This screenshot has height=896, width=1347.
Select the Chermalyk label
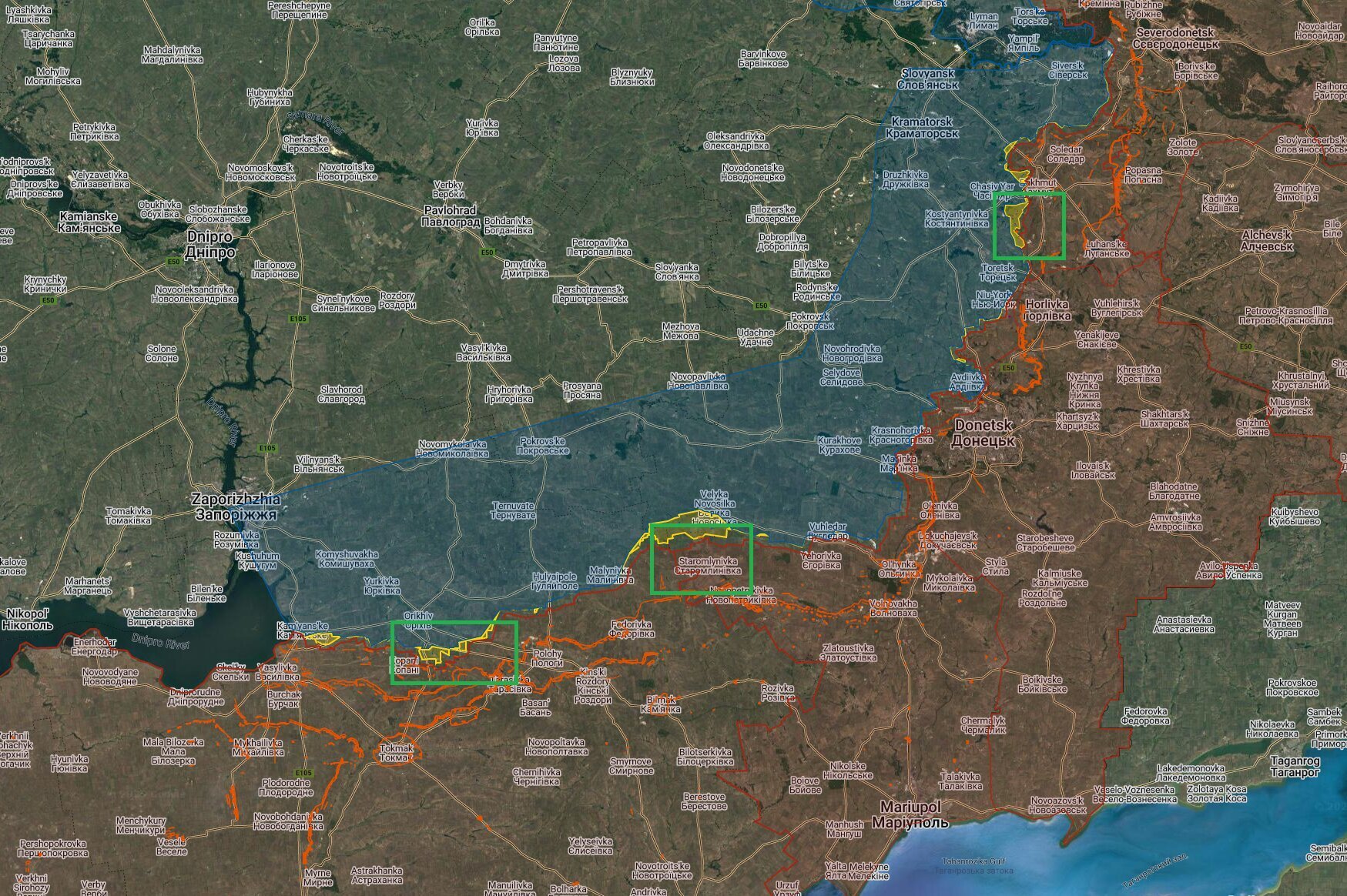click(x=983, y=725)
